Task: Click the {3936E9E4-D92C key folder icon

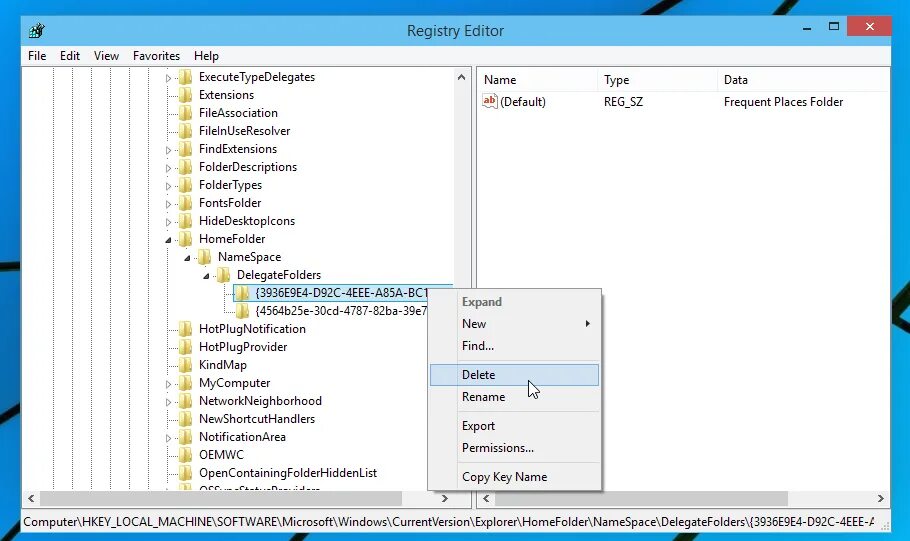Action: (243, 293)
